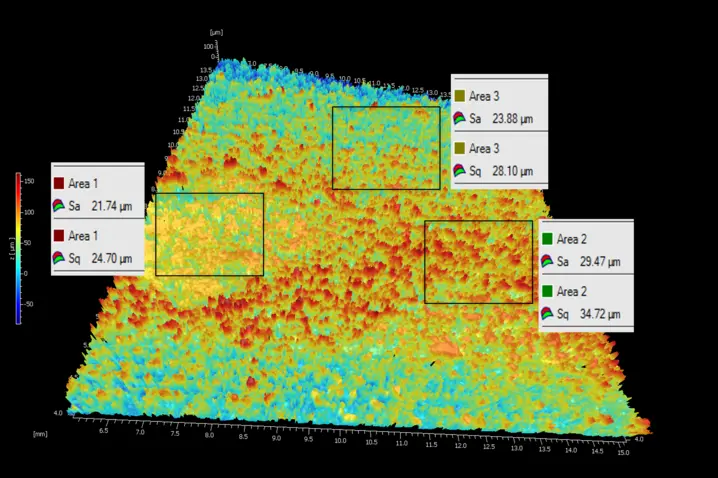Click the [mm] axis unit label at bottom
The image size is (718, 478).
click(40, 433)
